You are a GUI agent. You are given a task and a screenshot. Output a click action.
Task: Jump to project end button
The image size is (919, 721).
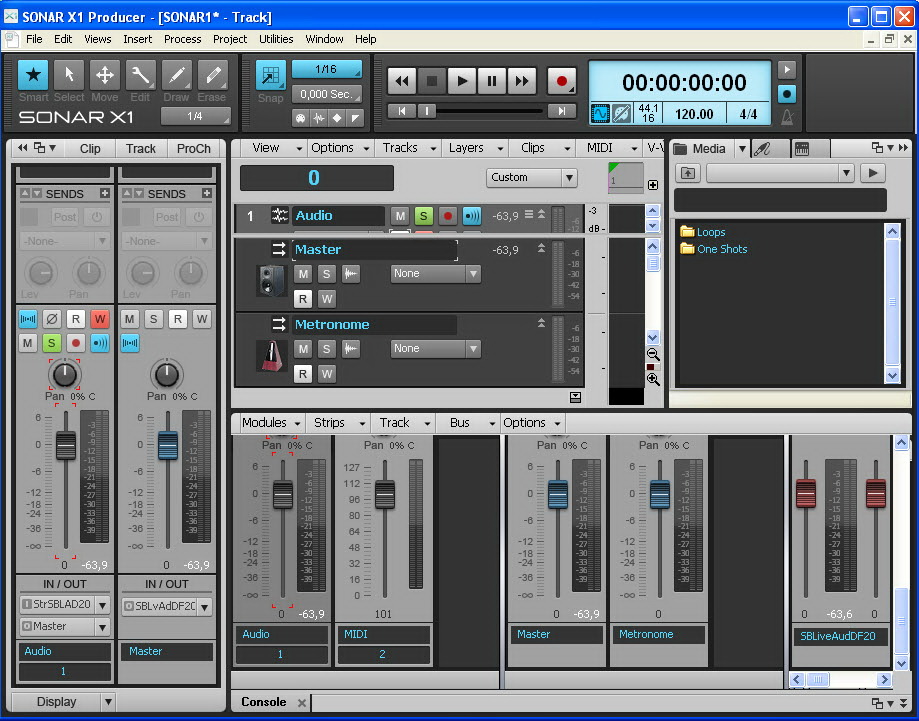coord(561,111)
